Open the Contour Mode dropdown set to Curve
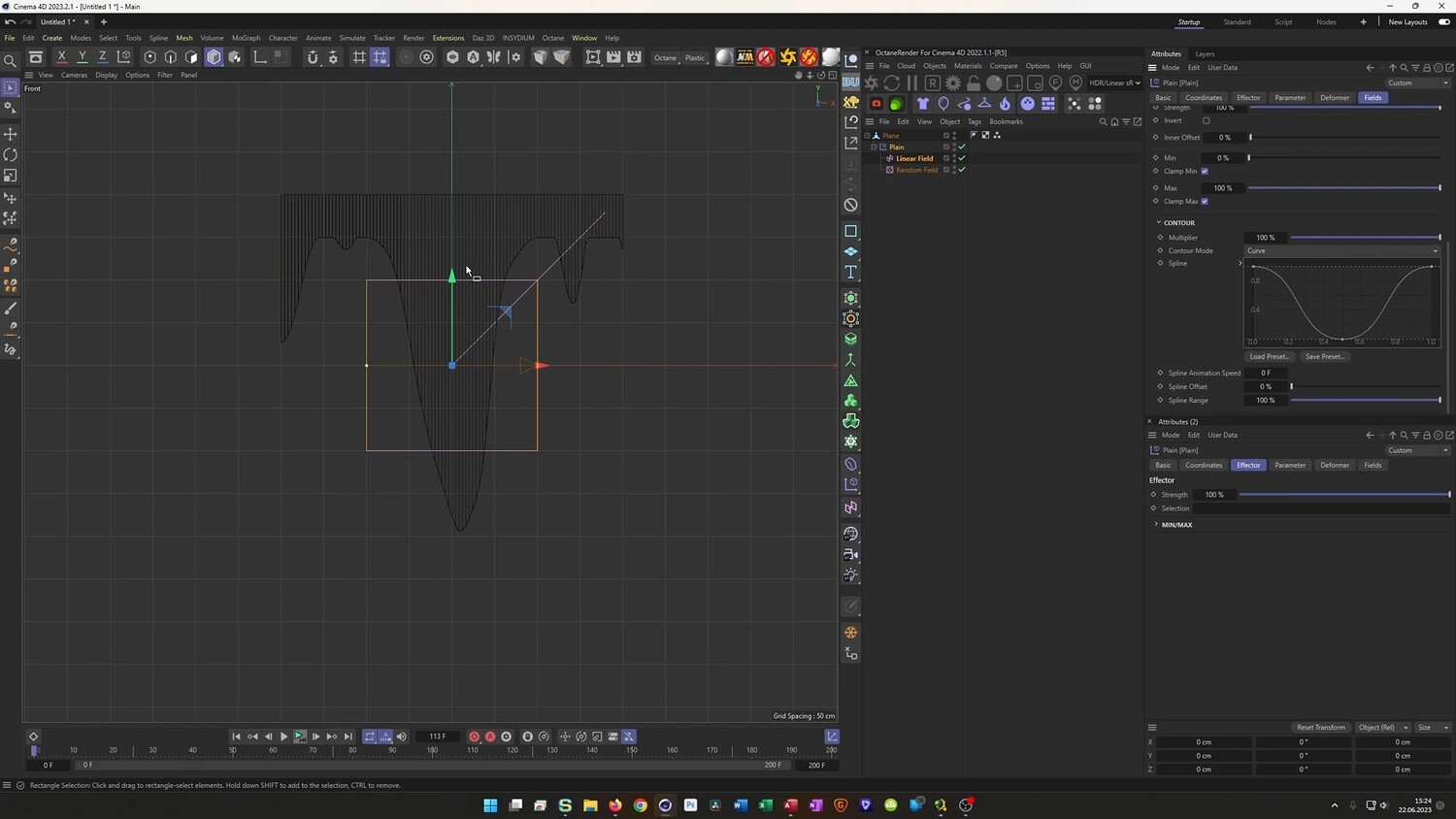Screen dimensions: 1456x819 (x=1342, y=251)
